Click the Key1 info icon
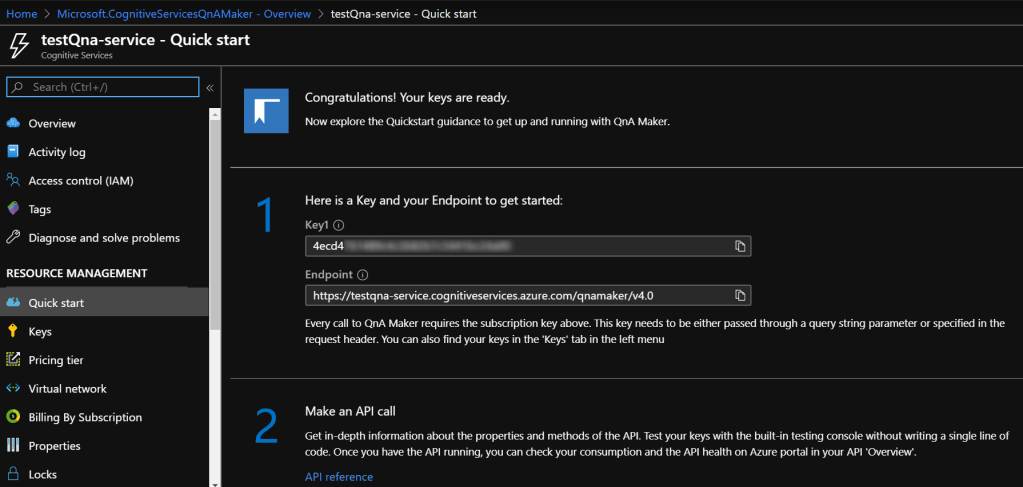Image resolution: width=1023 pixels, height=487 pixels. point(340,226)
